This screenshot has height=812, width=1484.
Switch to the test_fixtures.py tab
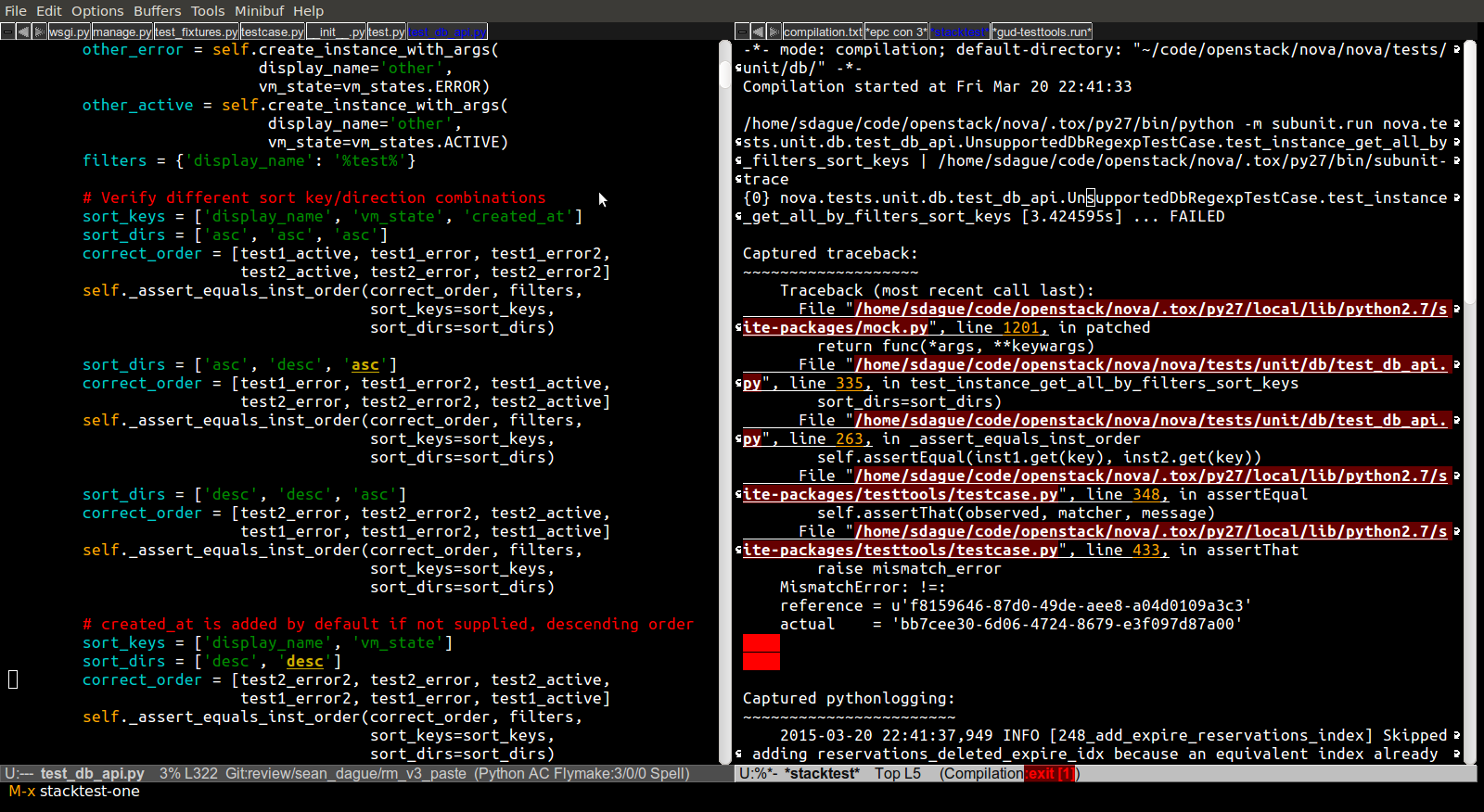point(197,32)
